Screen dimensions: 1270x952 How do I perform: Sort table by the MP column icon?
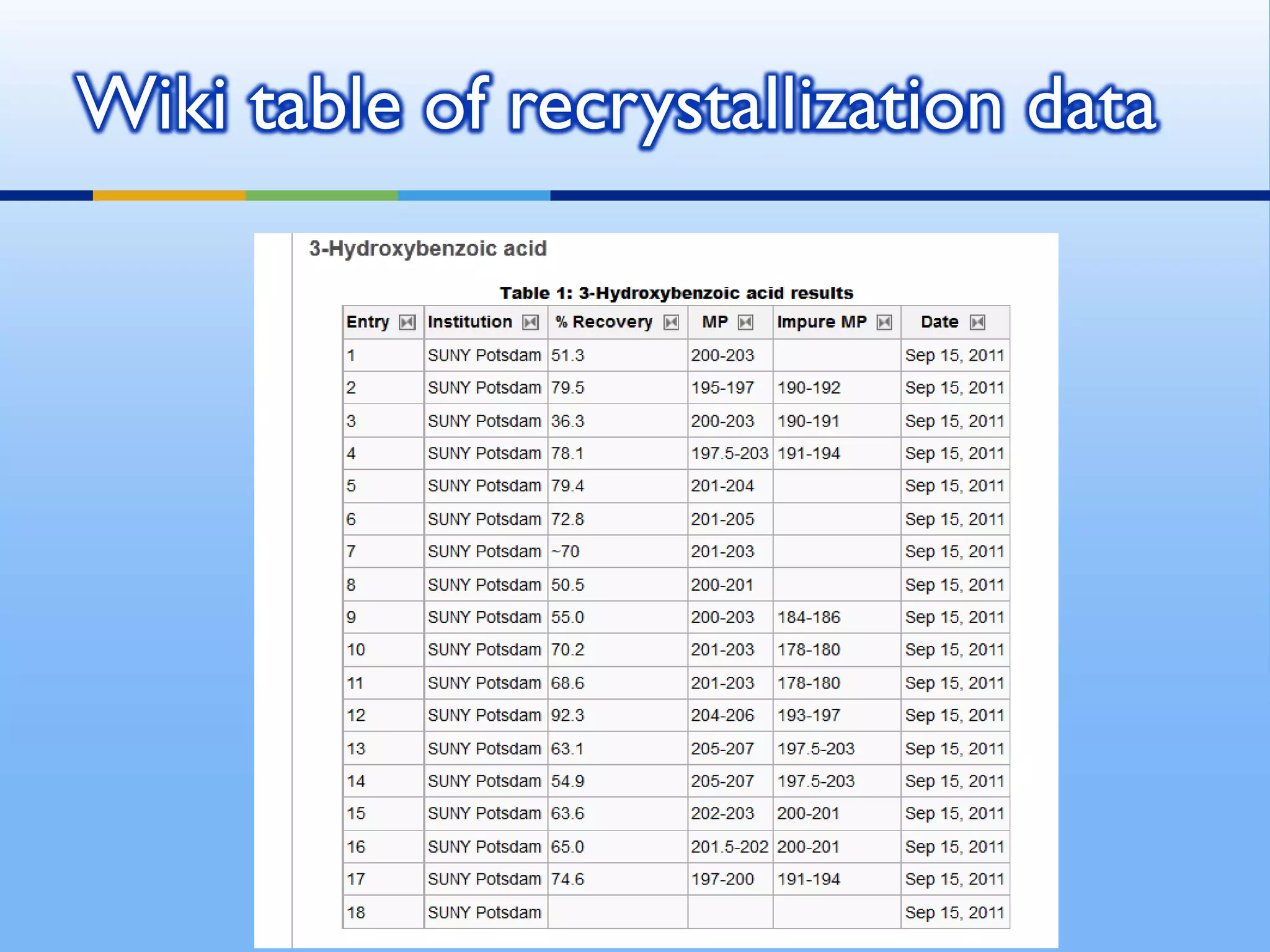click(x=746, y=322)
